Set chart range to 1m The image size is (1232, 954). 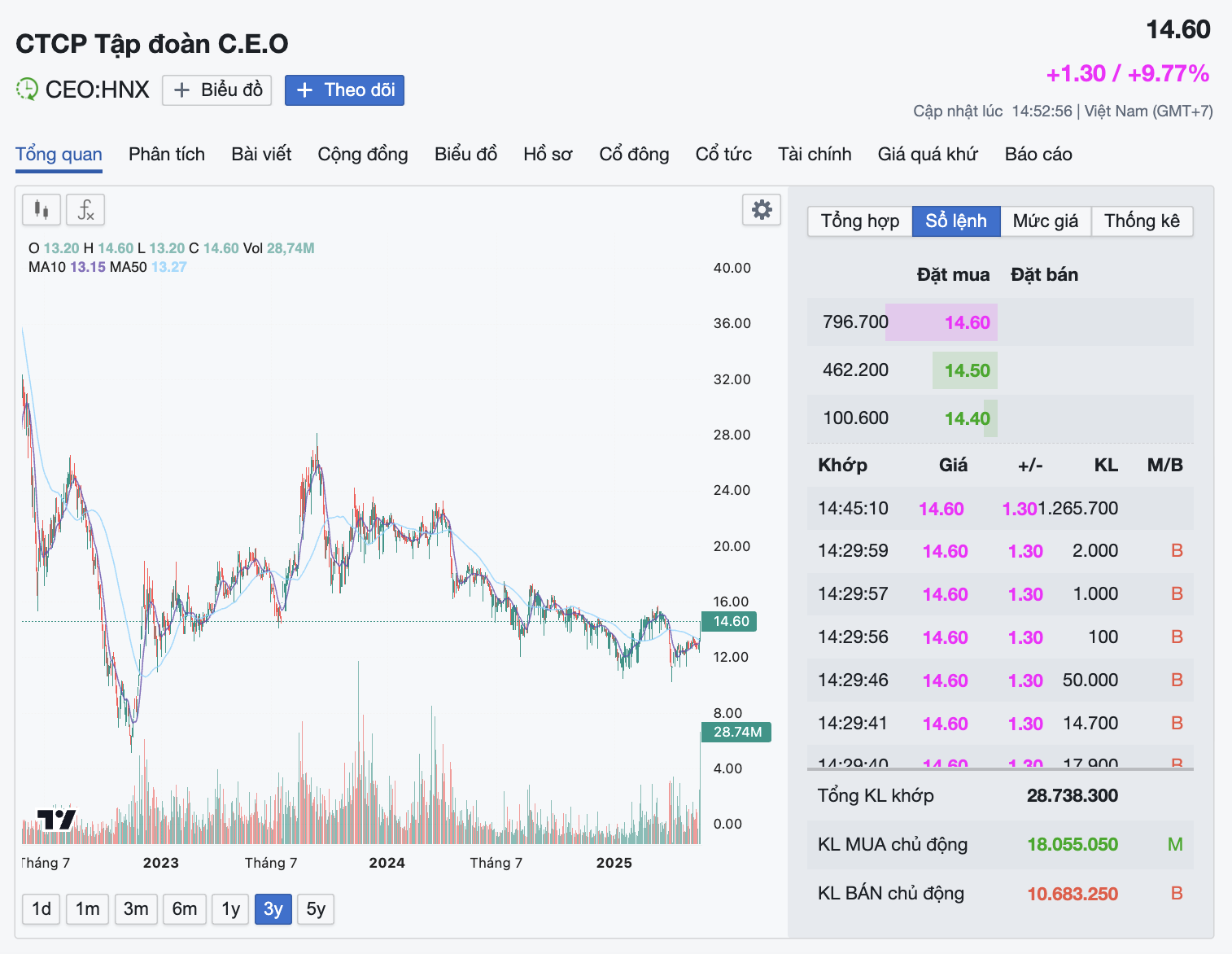point(88,908)
